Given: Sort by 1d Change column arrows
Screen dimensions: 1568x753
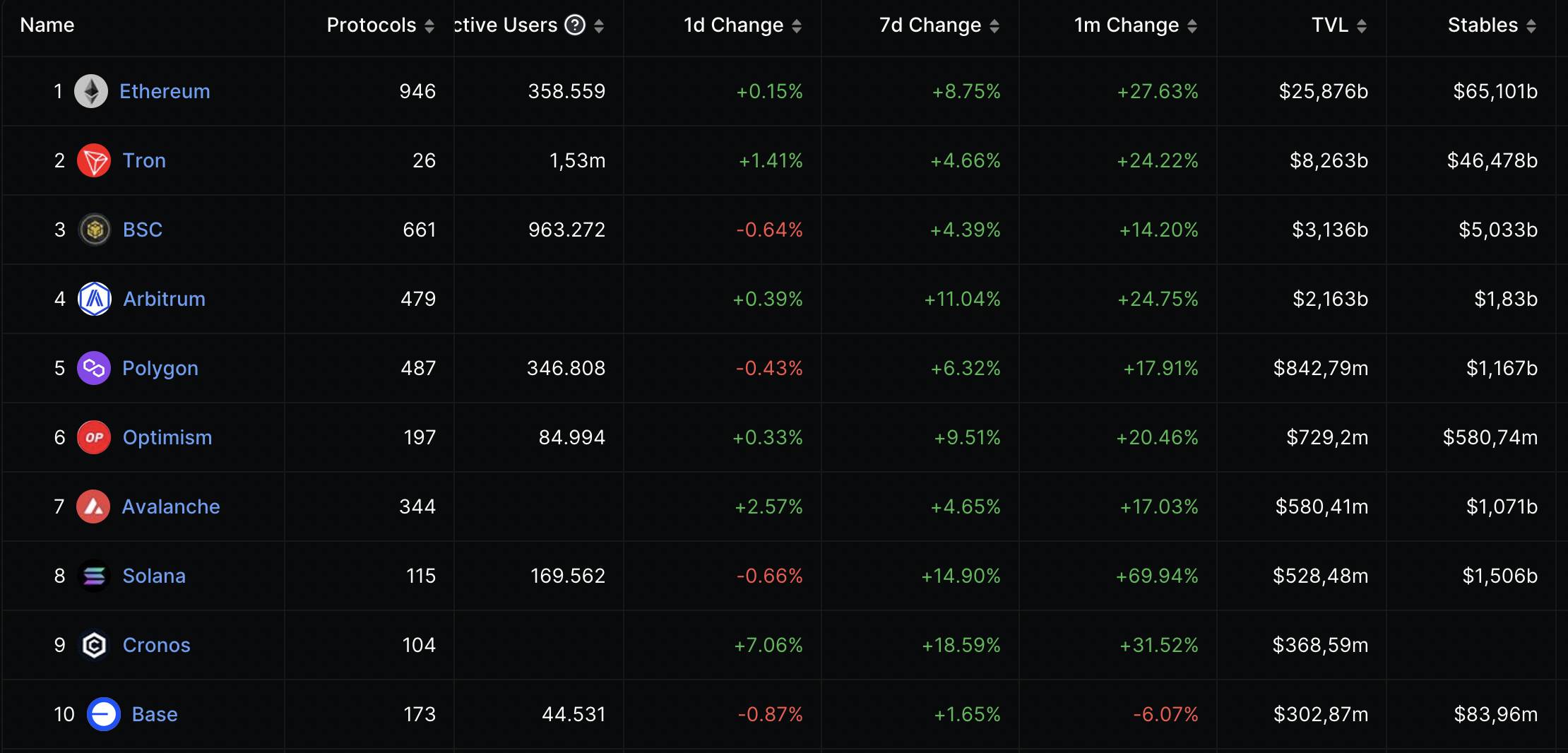Looking at the screenshot, I should (797, 26).
